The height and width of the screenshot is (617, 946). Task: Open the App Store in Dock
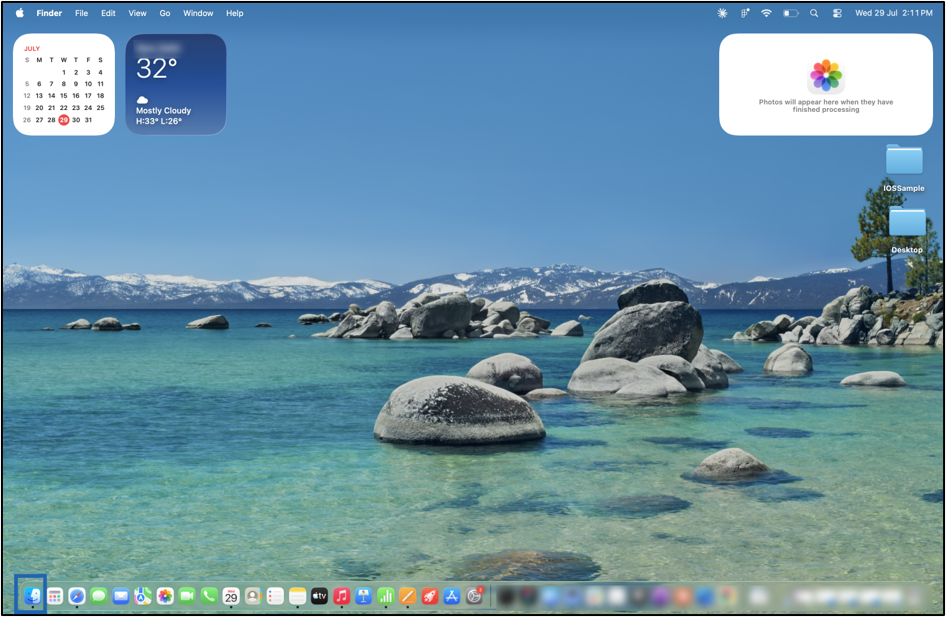coord(452,596)
